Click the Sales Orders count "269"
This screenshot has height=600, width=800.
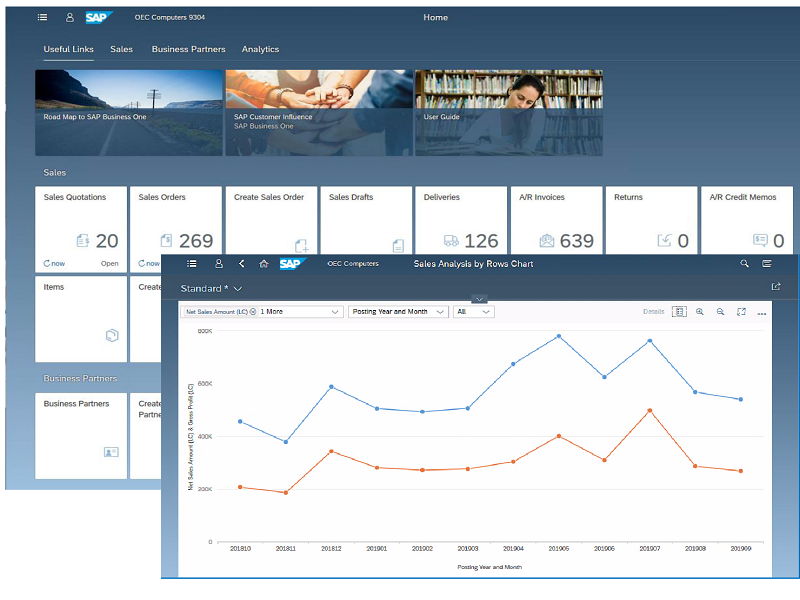pos(196,241)
